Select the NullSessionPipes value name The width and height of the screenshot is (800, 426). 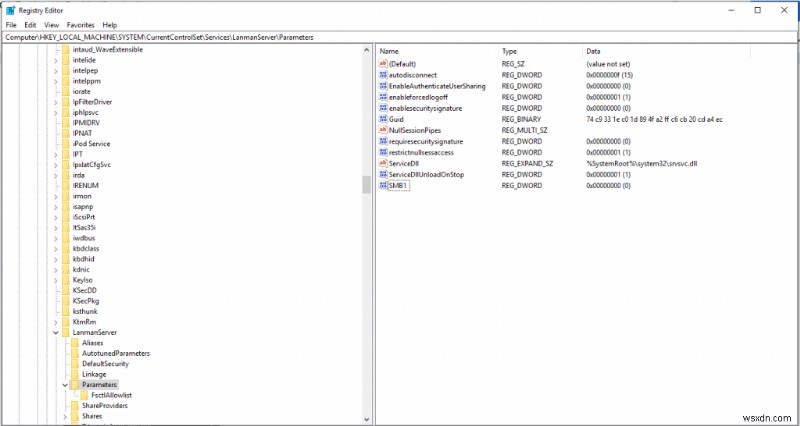pos(415,130)
